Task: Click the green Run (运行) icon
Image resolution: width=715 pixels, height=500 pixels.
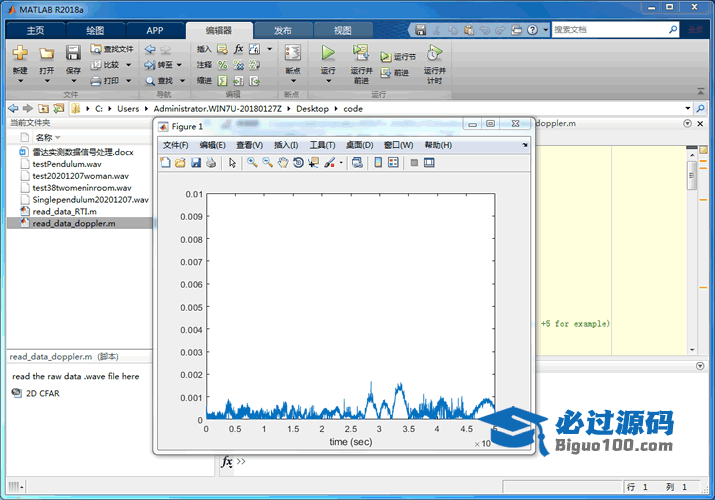Action: pyautogui.click(x=328, y=53)
